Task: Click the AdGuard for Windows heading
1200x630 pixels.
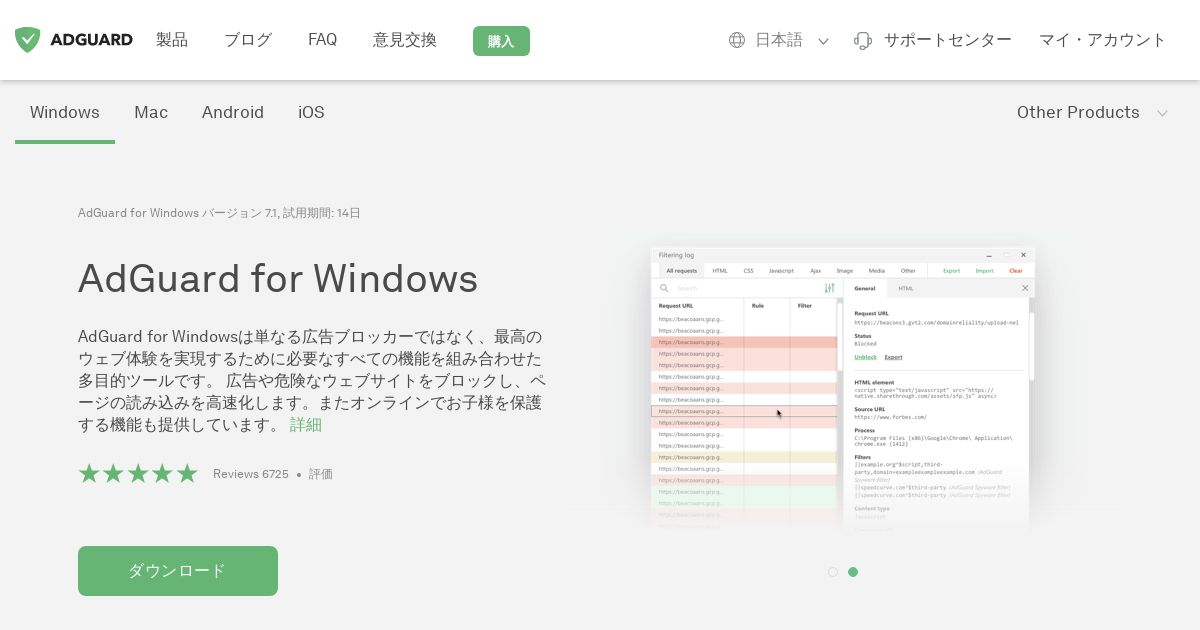Action: click(278, 278)
